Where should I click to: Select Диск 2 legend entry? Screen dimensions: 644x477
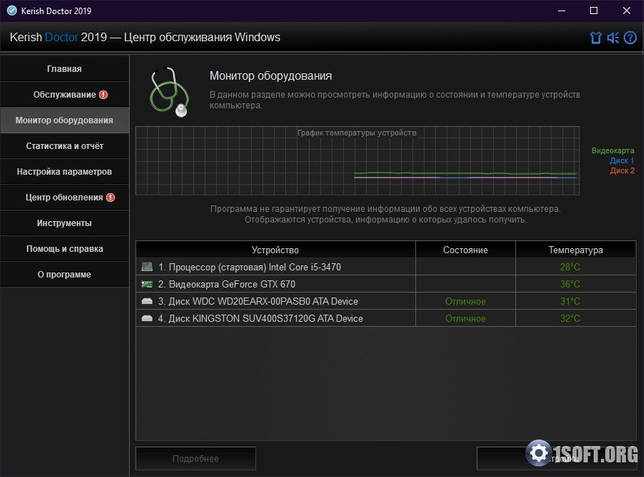[x=622, y=170]
